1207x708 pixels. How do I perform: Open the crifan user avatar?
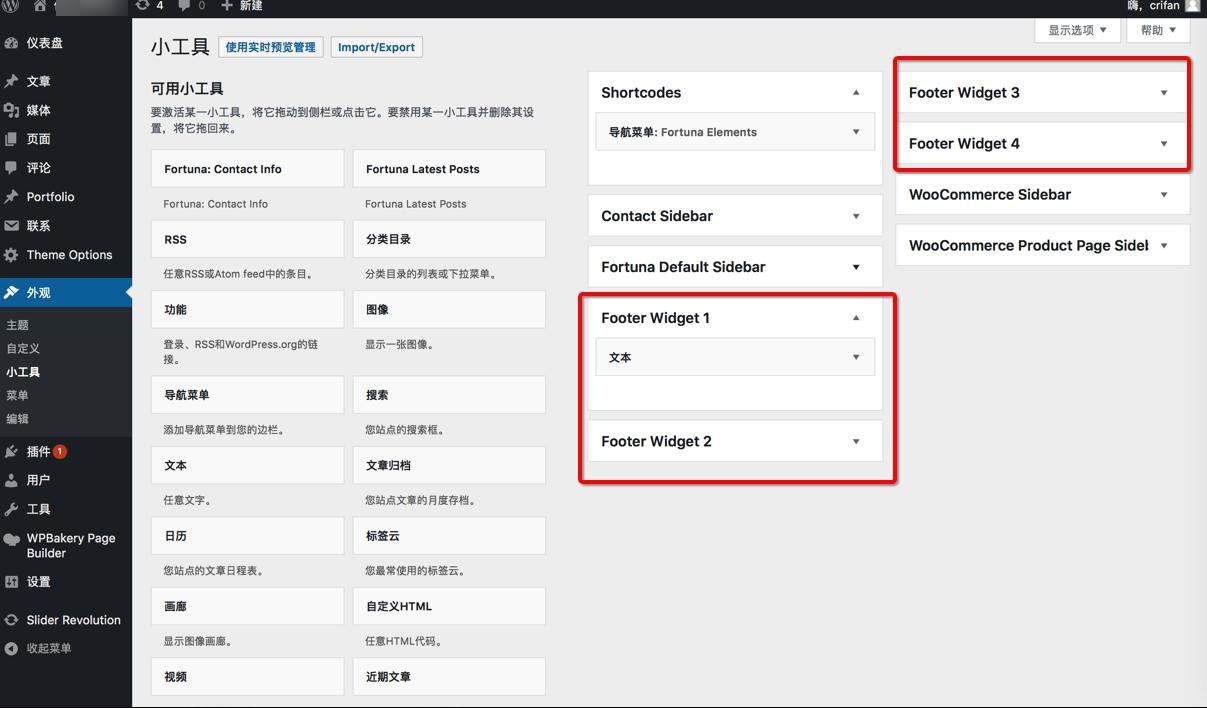coord(1192,5)
